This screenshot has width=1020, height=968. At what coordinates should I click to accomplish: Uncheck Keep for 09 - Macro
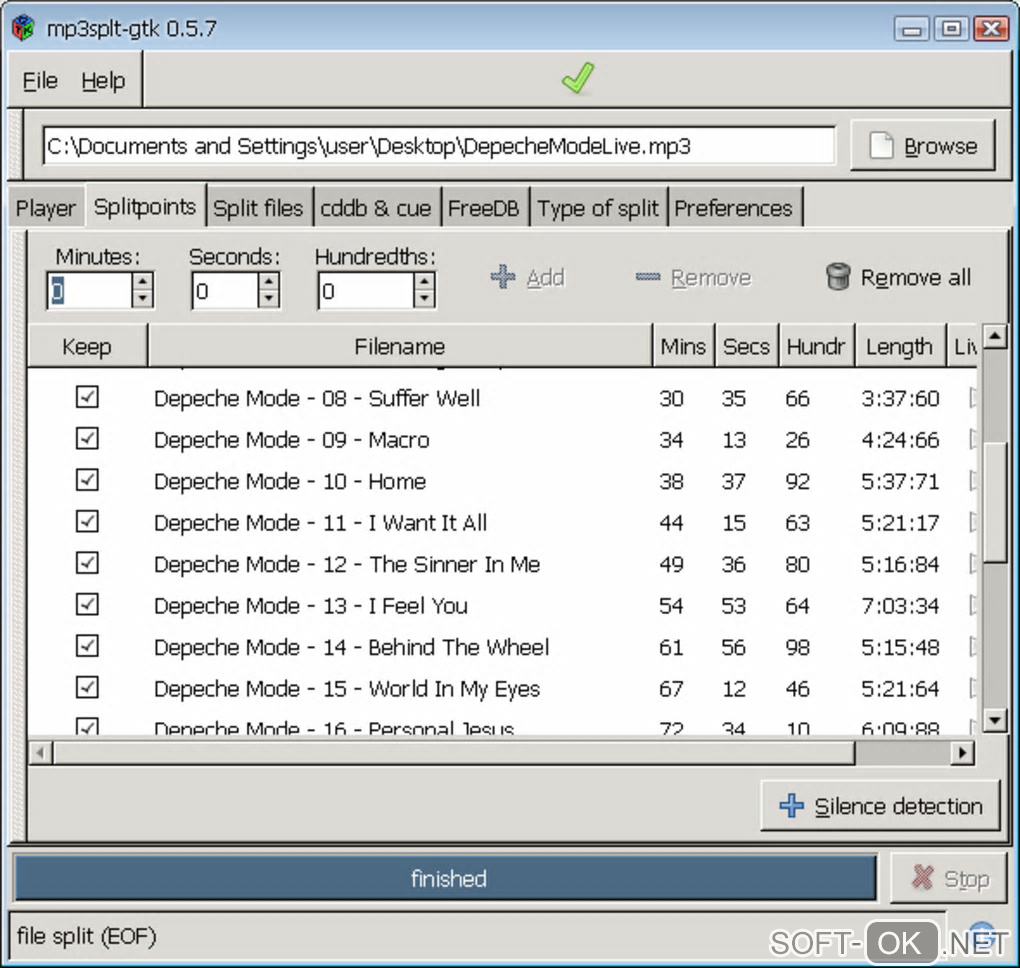click(87, 438)
